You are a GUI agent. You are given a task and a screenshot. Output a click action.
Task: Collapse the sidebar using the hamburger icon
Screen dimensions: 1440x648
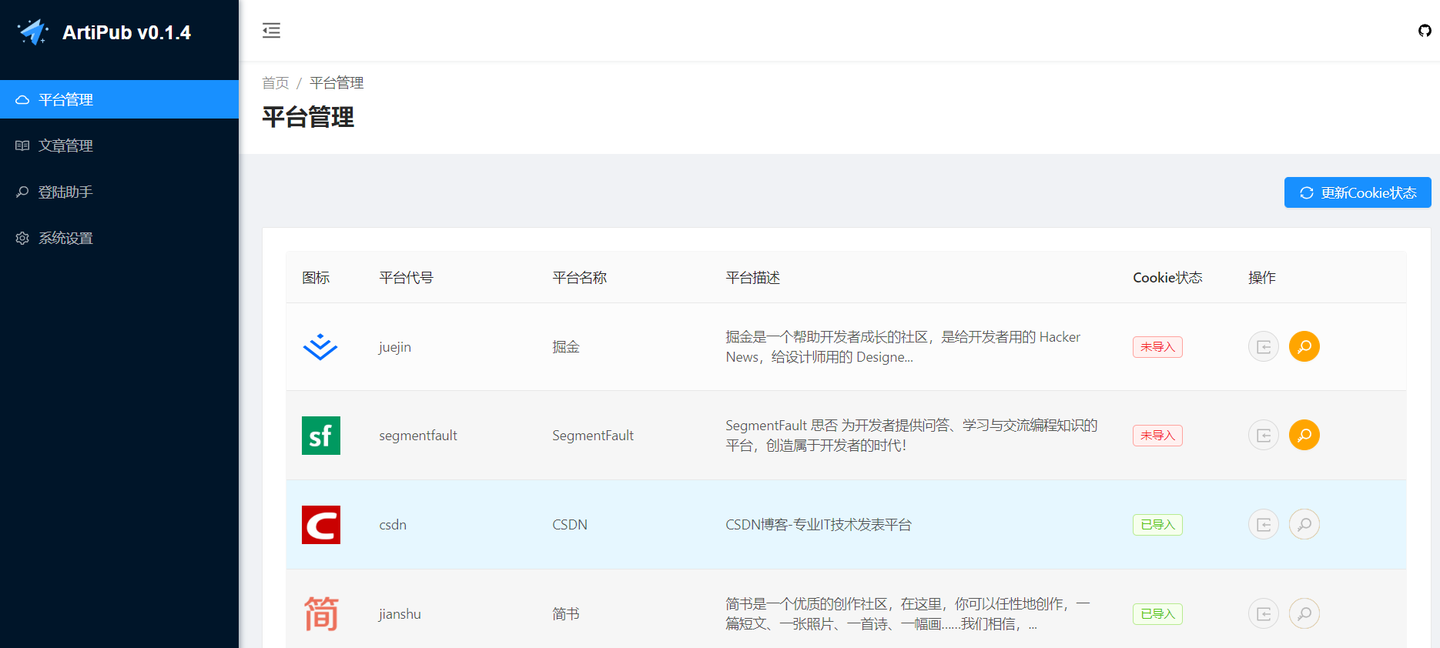coord(271,30)
